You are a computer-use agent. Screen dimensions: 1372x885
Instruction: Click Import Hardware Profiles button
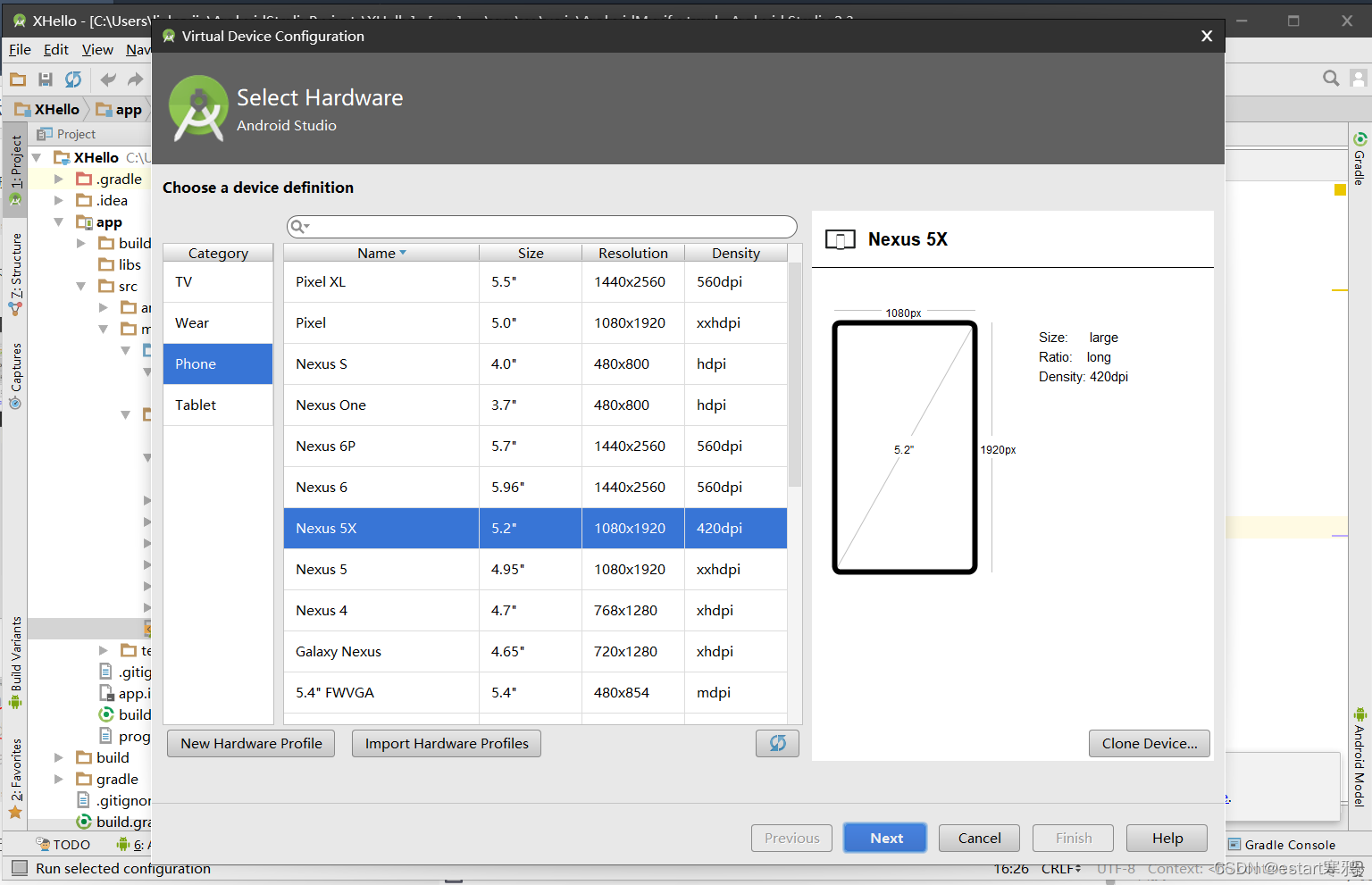pyautogui.click(x=447, y=743)
